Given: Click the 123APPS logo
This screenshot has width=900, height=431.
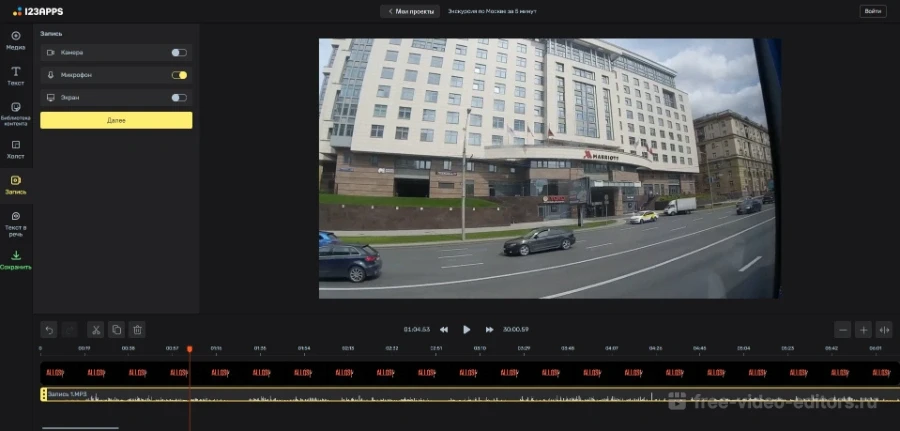Looking at the screenshot, I should click(38, 11).
